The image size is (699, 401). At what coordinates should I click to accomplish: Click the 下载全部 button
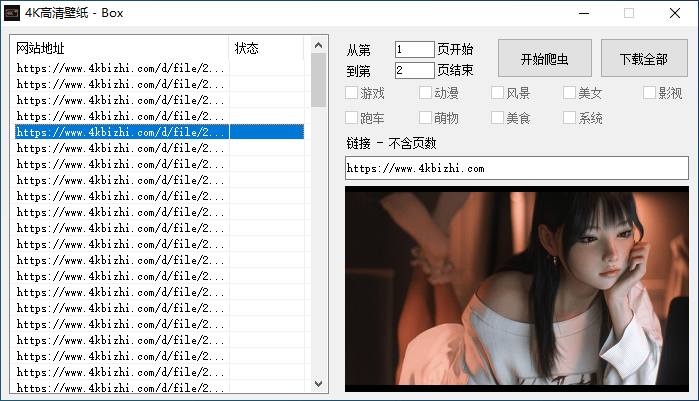tap(643, 59)
